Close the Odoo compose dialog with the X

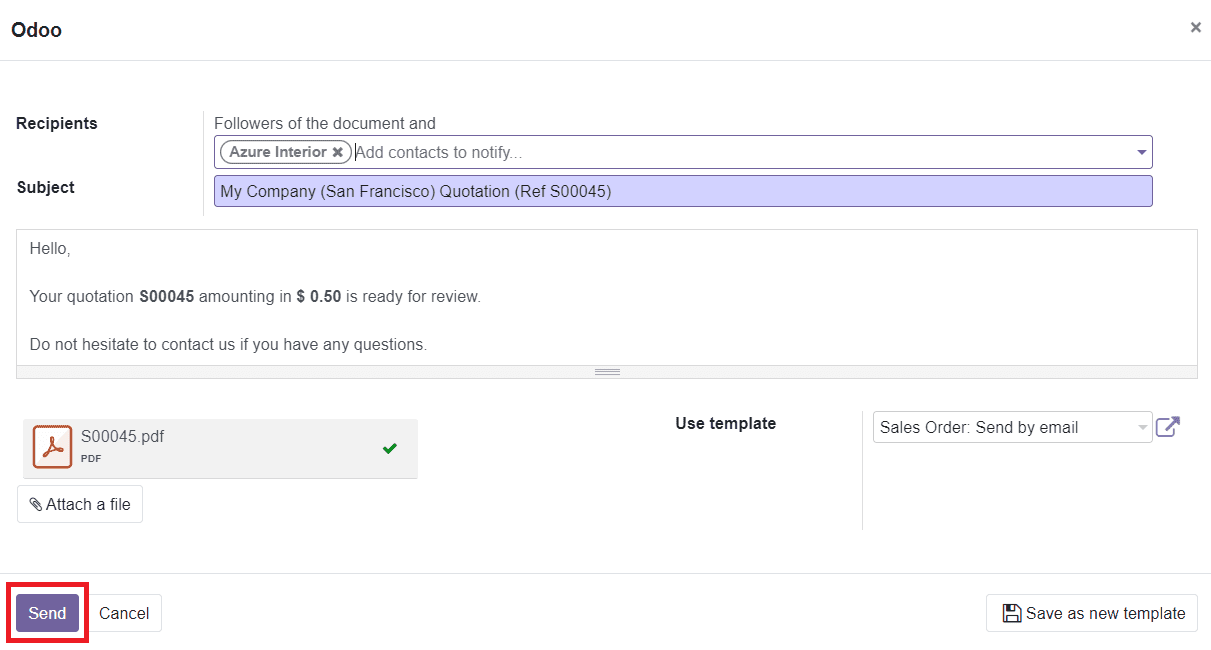[x=1196, y=27]
